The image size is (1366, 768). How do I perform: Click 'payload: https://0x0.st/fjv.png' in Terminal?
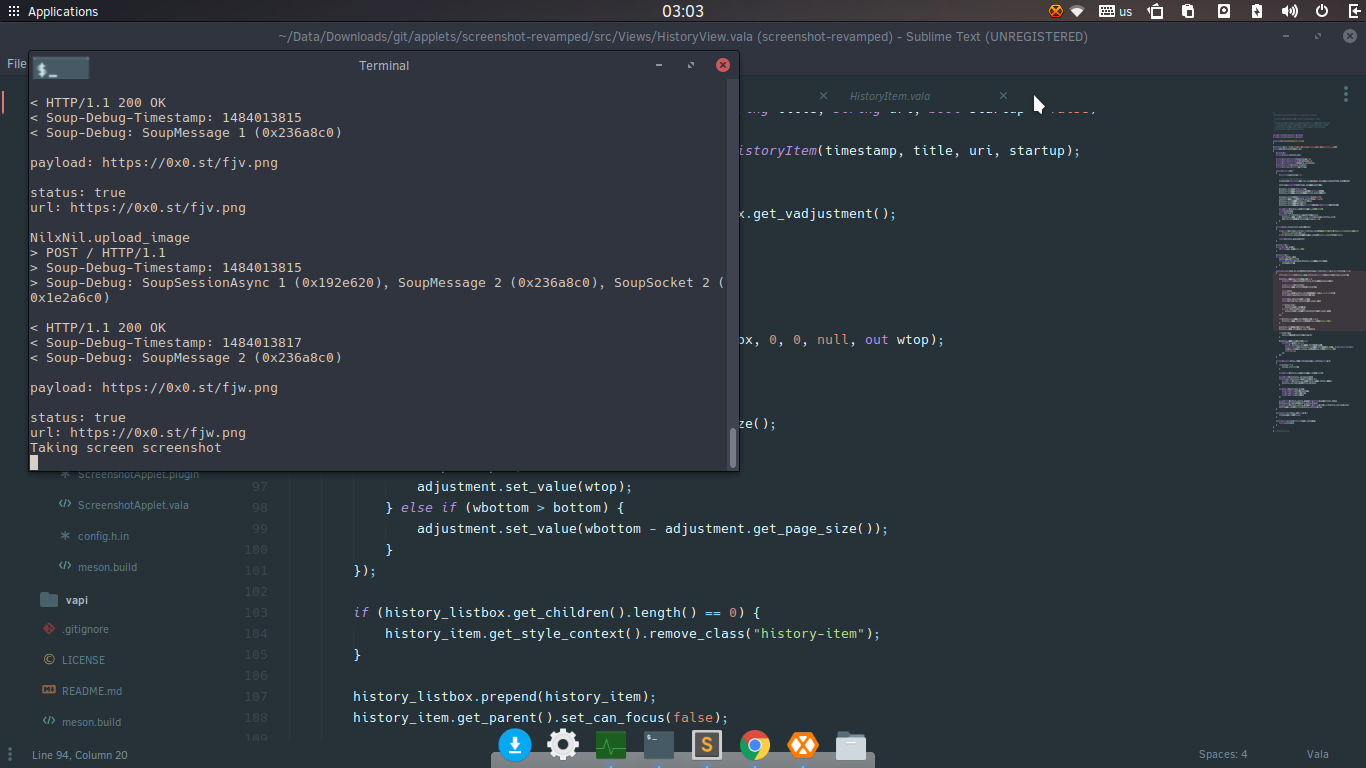click(x=154, y=162)
